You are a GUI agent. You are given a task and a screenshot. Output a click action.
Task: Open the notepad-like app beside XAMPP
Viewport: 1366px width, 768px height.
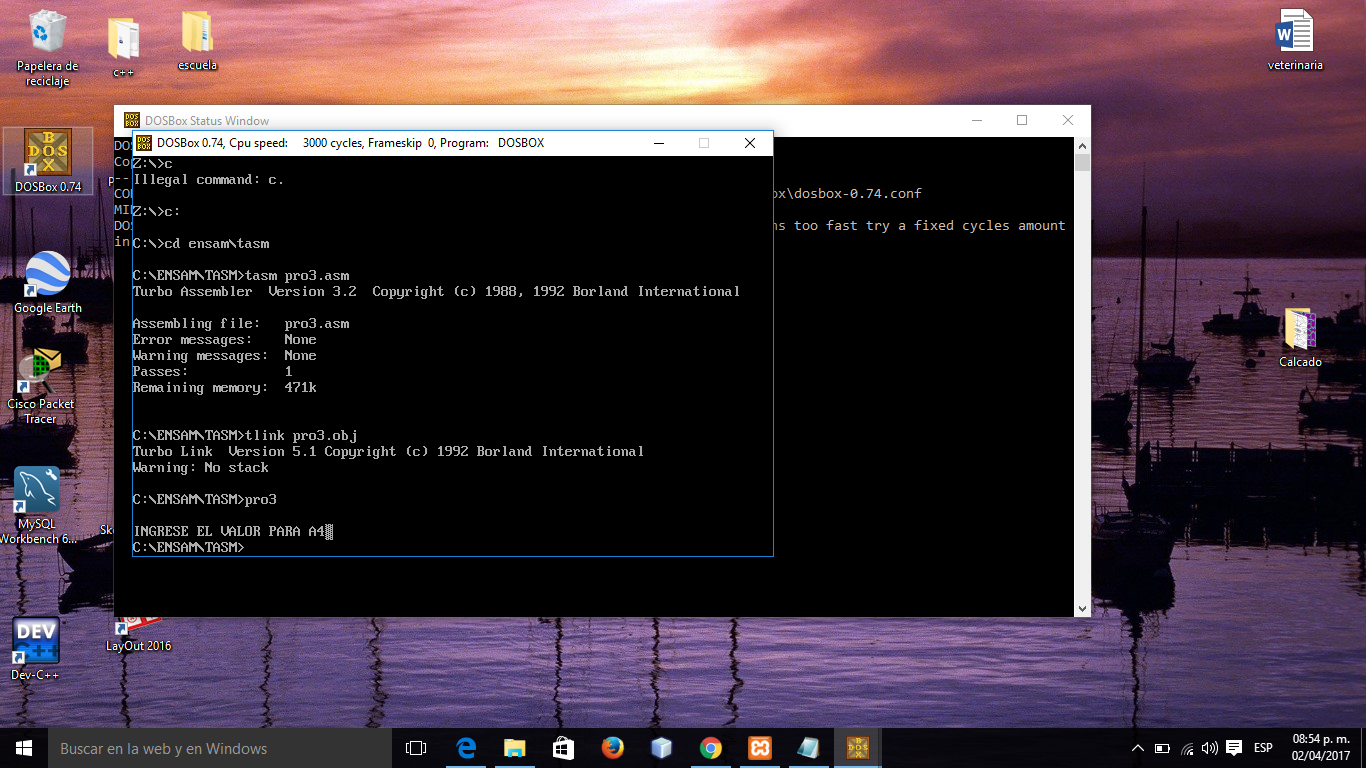tap(808, 748)
